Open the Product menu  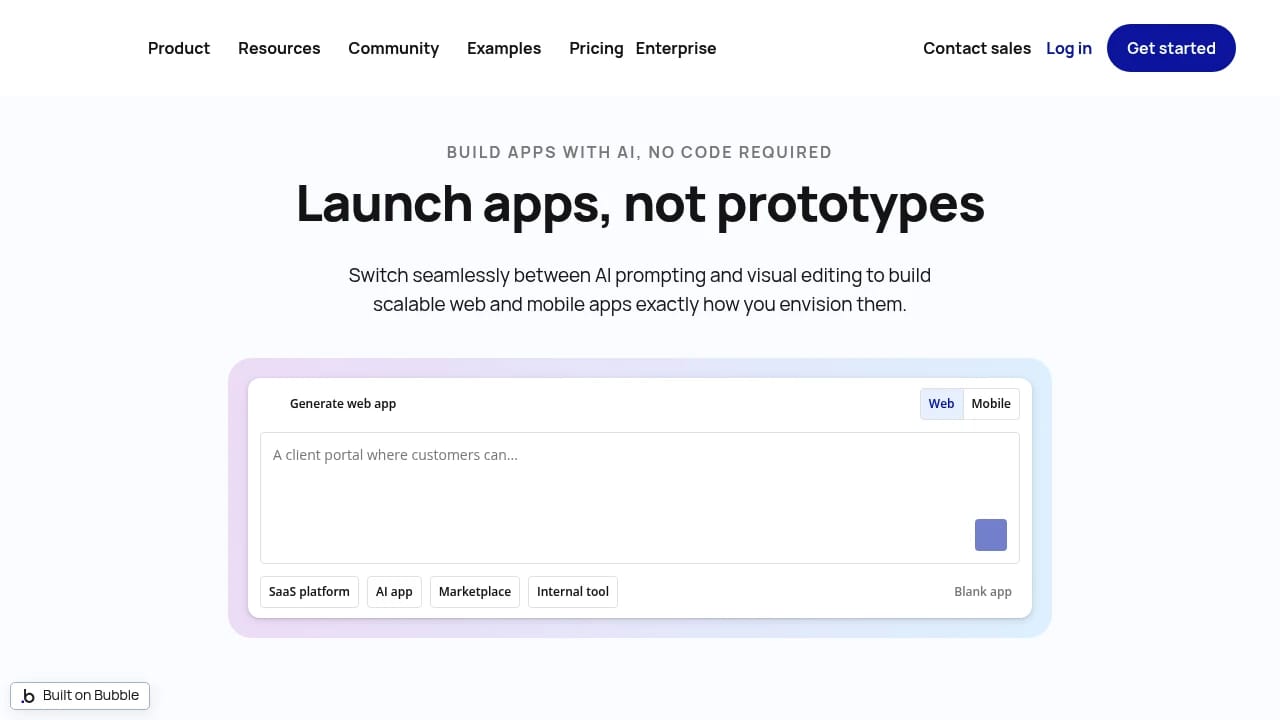(x=178, y=48)
